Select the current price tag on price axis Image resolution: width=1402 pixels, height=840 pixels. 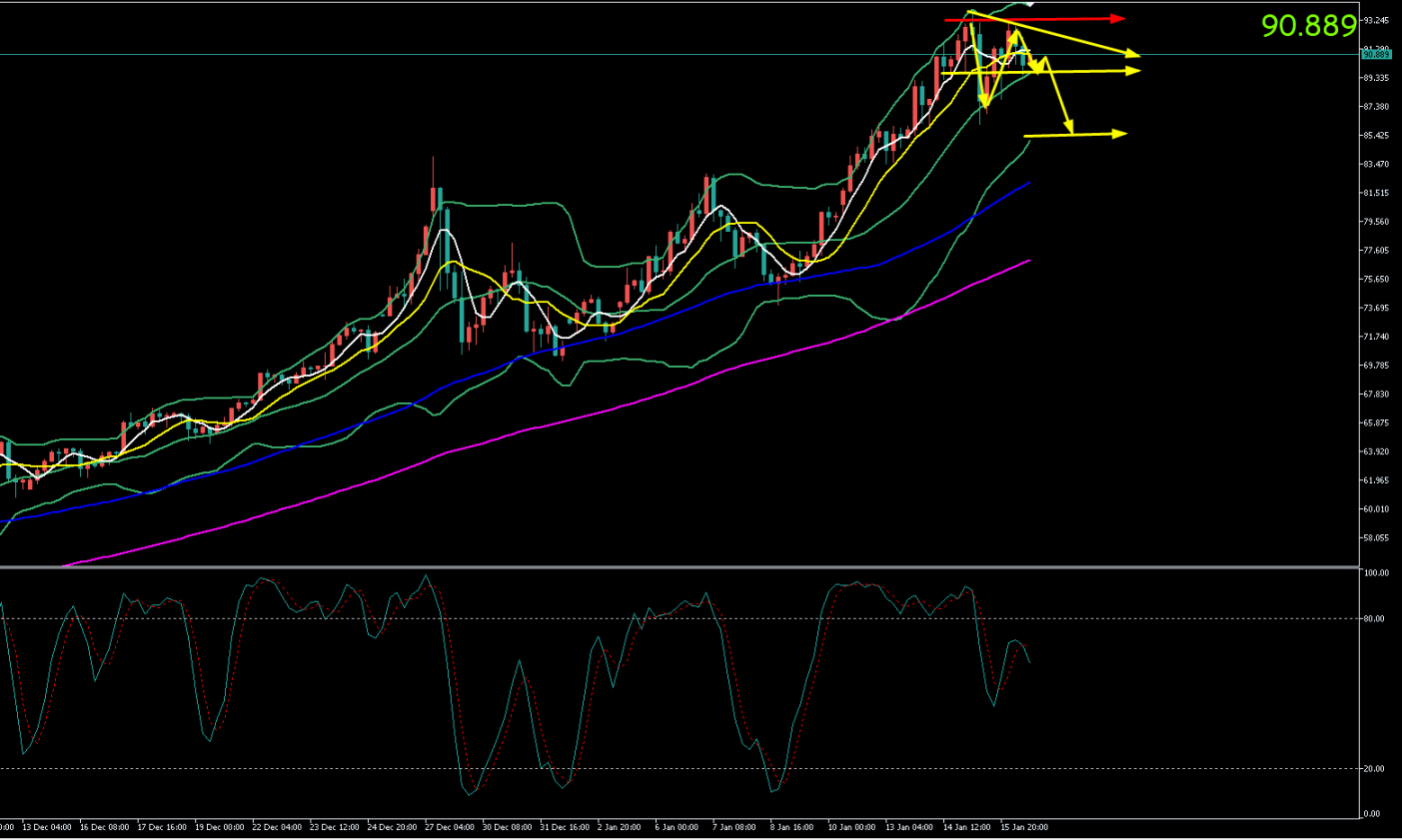1376,55
